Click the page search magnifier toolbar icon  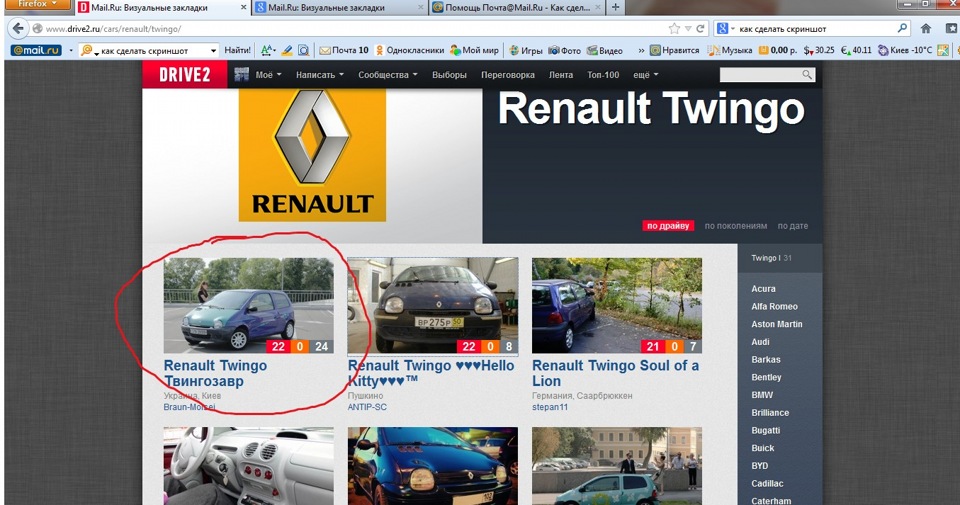[x=304, y=50]
